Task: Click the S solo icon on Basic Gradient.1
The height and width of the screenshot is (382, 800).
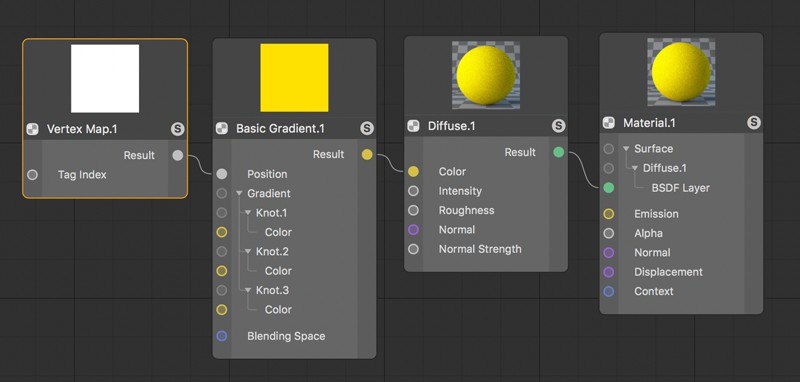Action: [367, 128]
